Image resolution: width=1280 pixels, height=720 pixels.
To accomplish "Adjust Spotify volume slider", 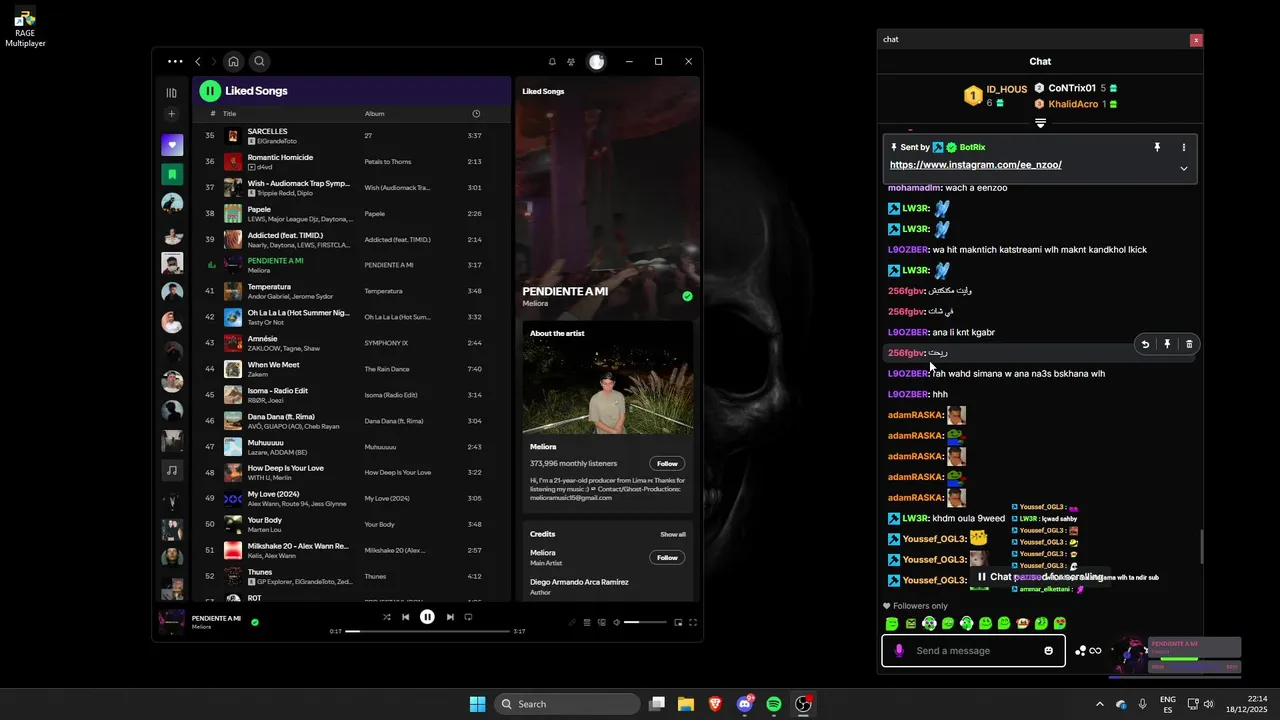I will (645, 622).
